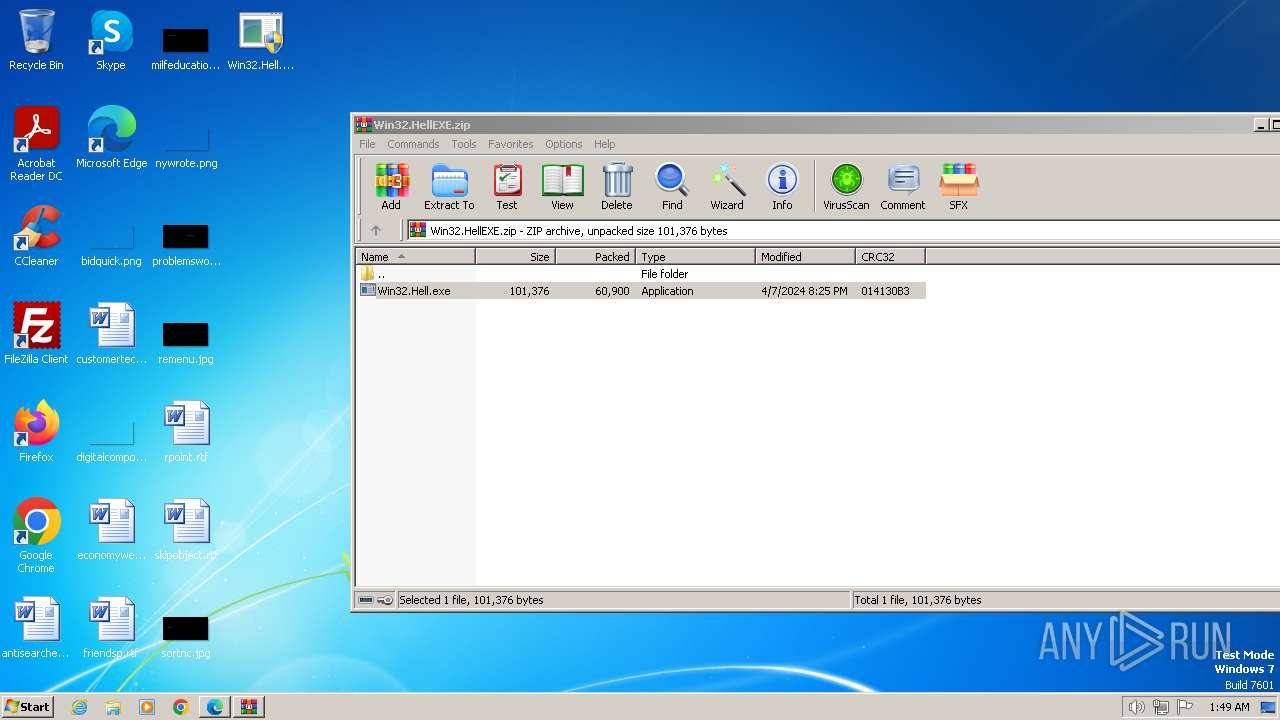Open the File menu

click(367, 144)
